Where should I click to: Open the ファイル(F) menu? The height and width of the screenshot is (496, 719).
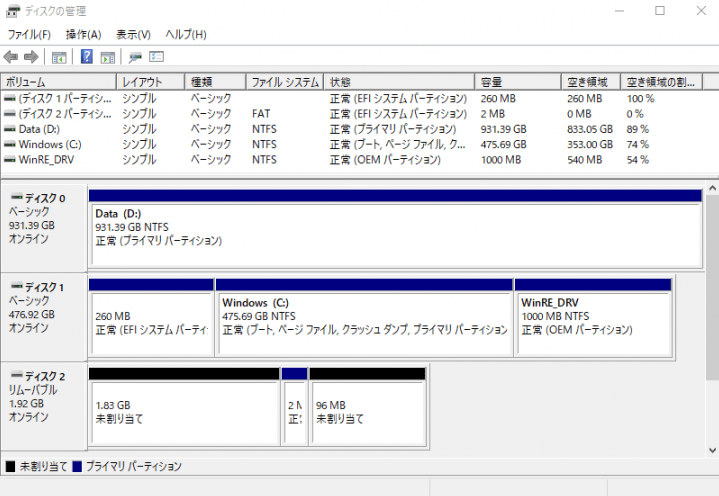coord(29,34)
